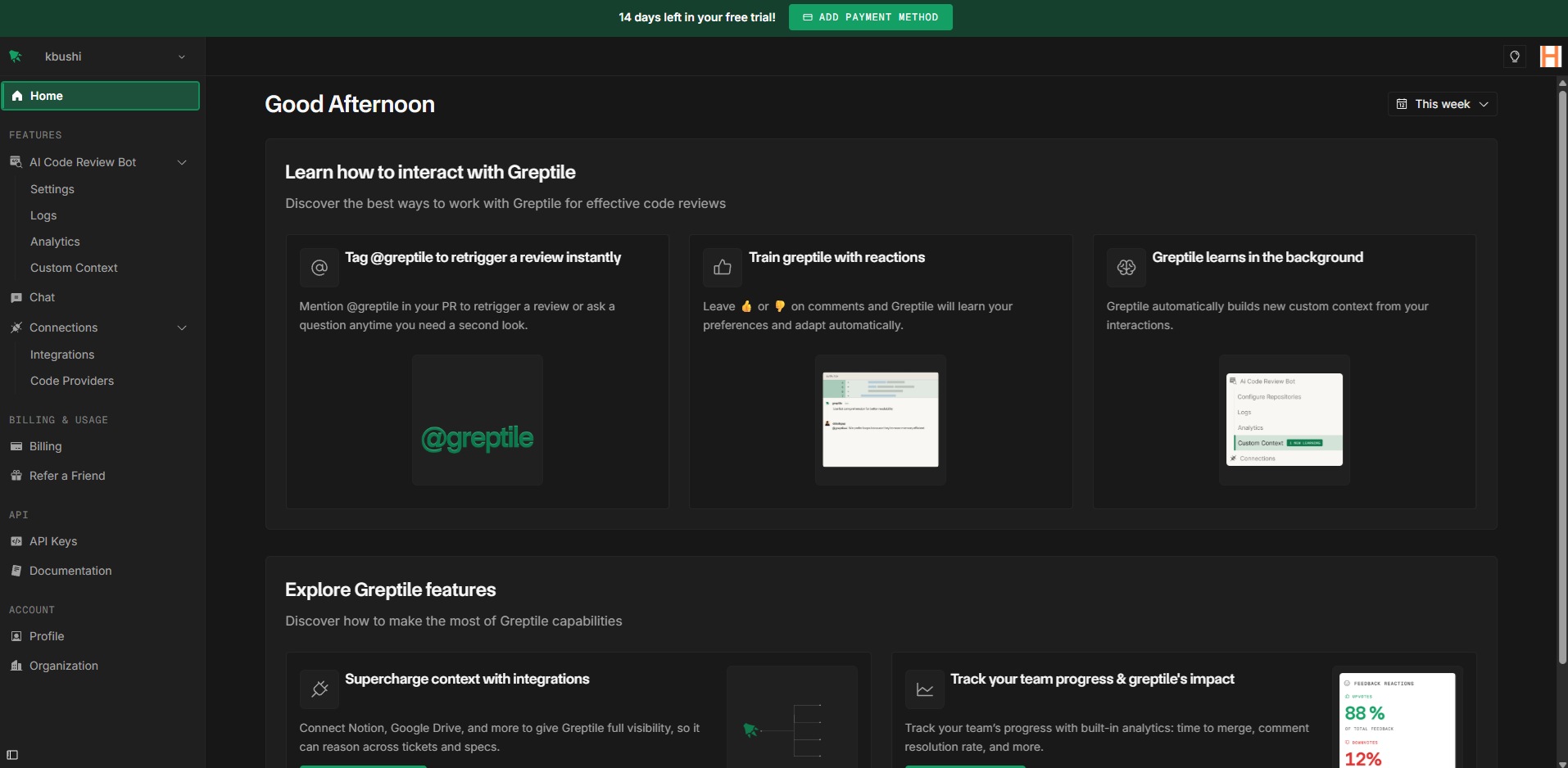The image size is (1568, 768).
Task: Click the Tag @greptile to retrigger card title
Action: (x=483, y=257)
